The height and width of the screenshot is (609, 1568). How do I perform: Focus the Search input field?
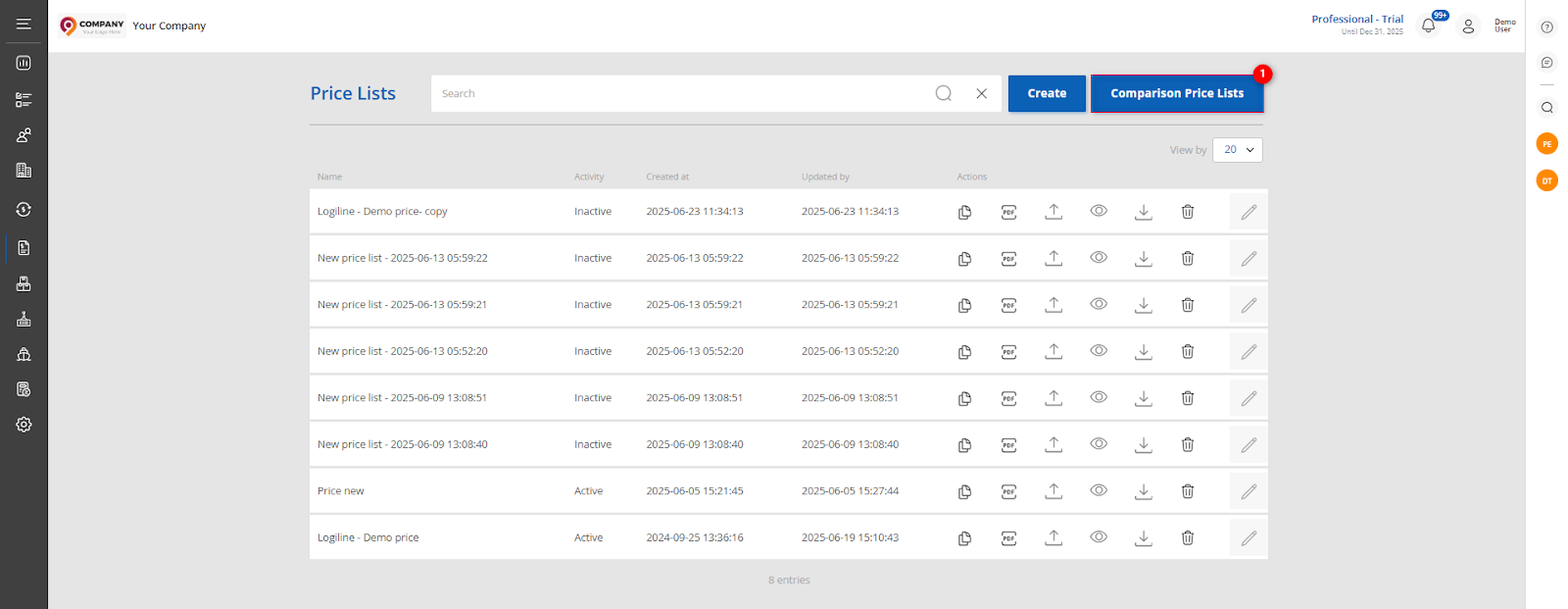pyautogui.click(x=681, y=93)
